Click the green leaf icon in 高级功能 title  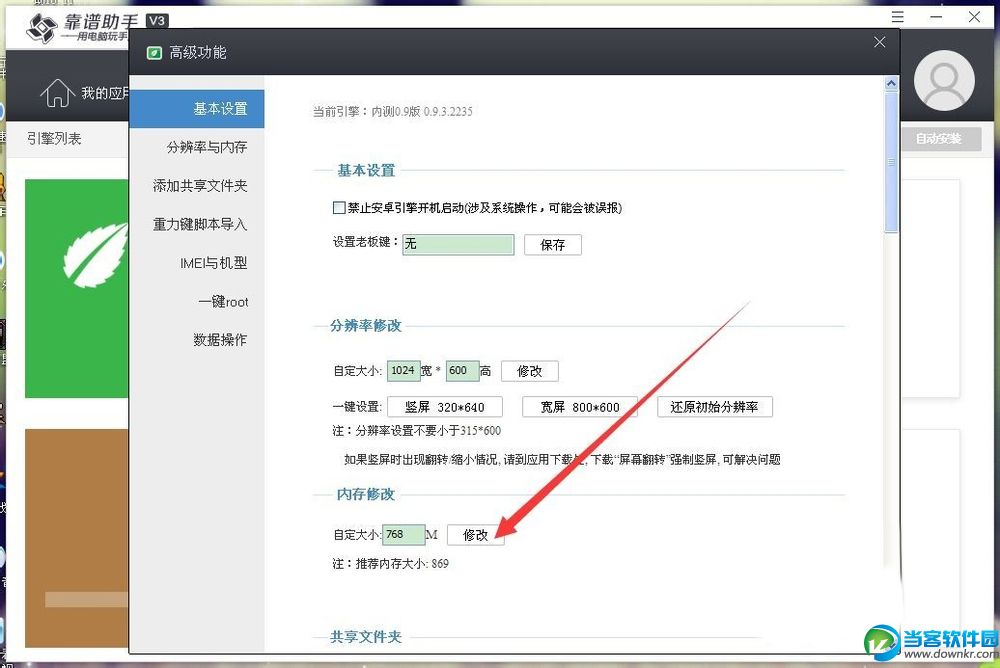(x=154, y=53)
